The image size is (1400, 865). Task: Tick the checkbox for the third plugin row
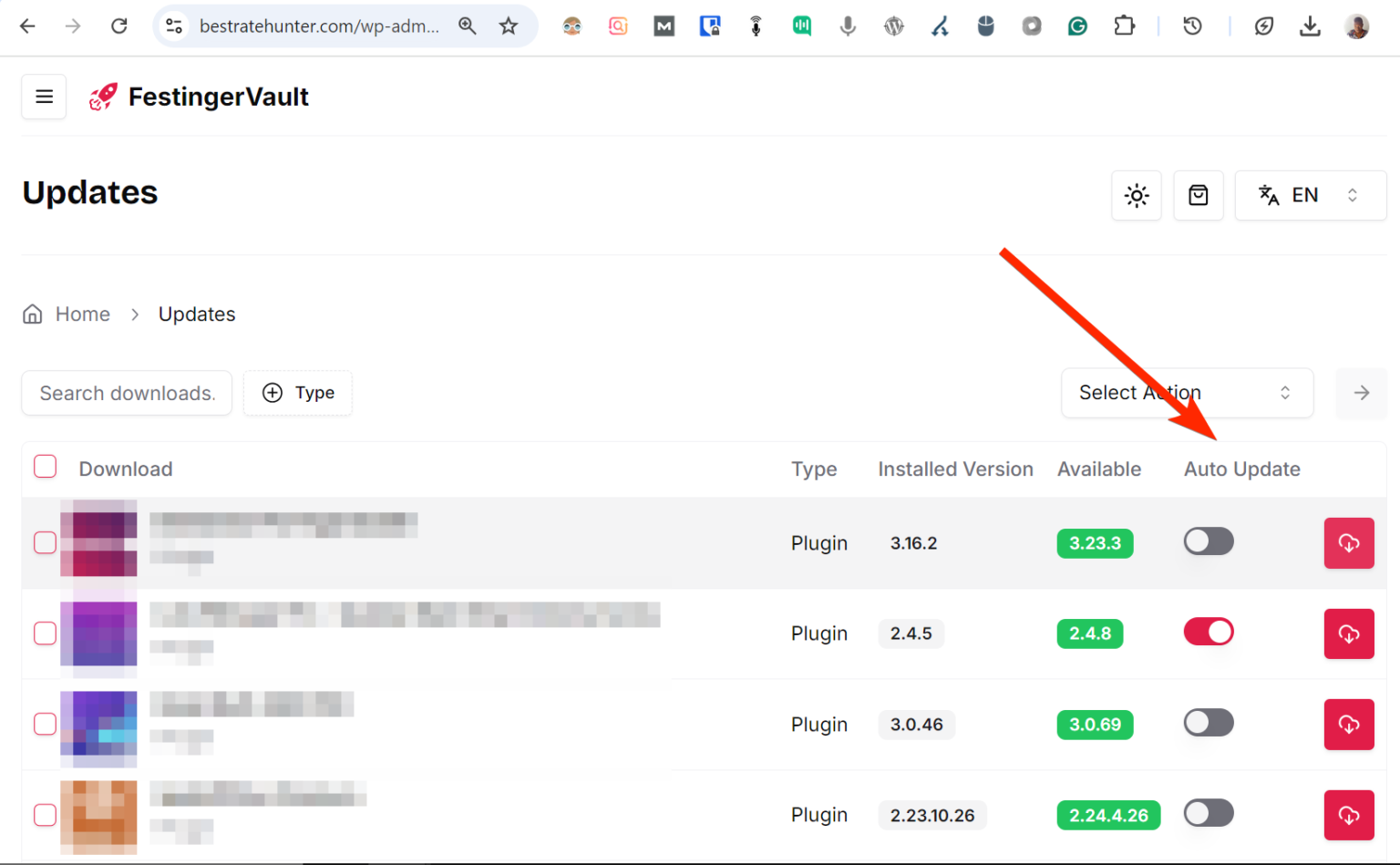point(45,724)
